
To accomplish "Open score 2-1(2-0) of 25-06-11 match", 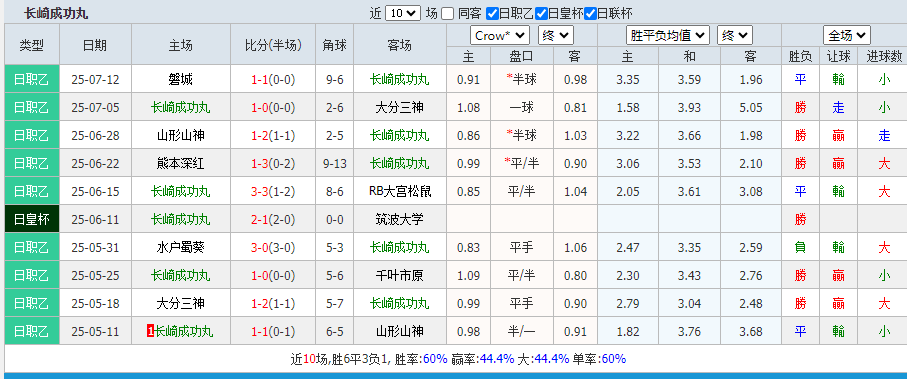I will click(273, 219).
